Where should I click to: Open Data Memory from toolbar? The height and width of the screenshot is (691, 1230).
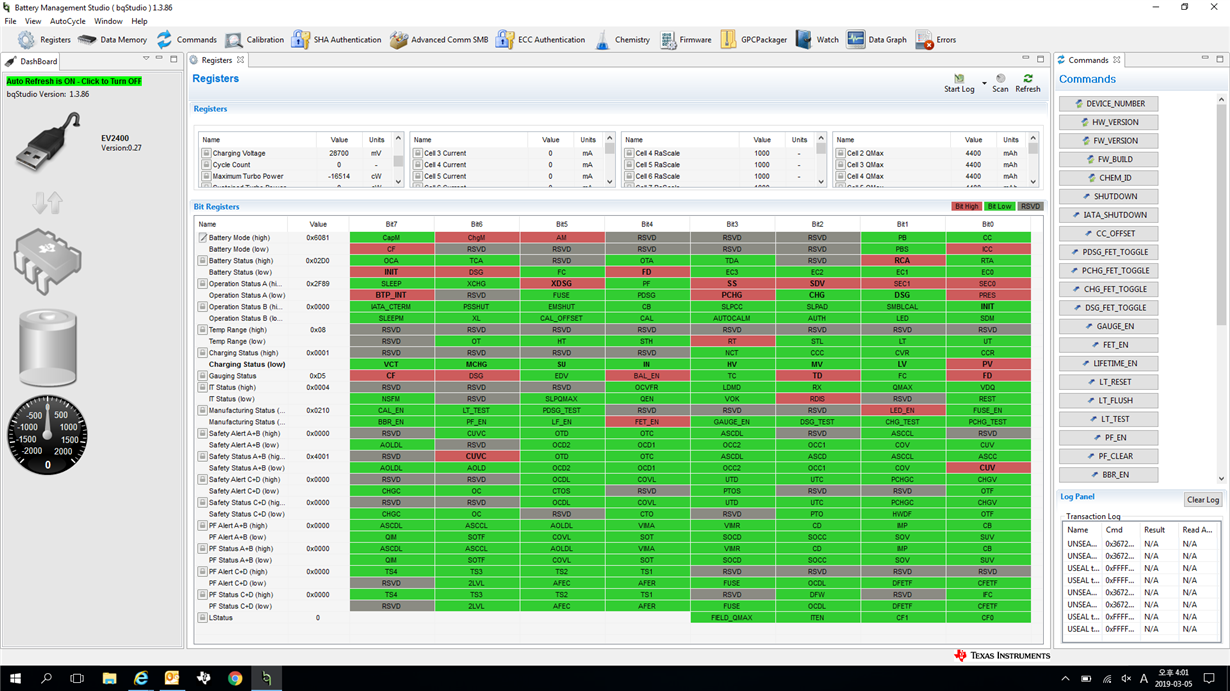pos(112,40)
